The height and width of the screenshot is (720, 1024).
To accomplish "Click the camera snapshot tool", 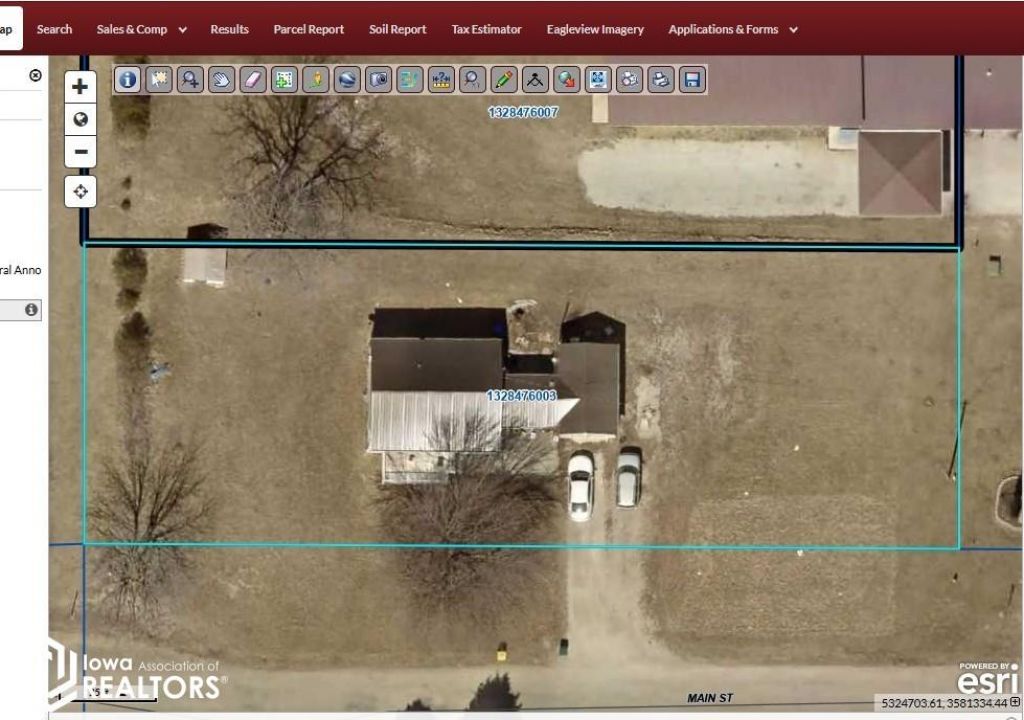I will [378, 80].
